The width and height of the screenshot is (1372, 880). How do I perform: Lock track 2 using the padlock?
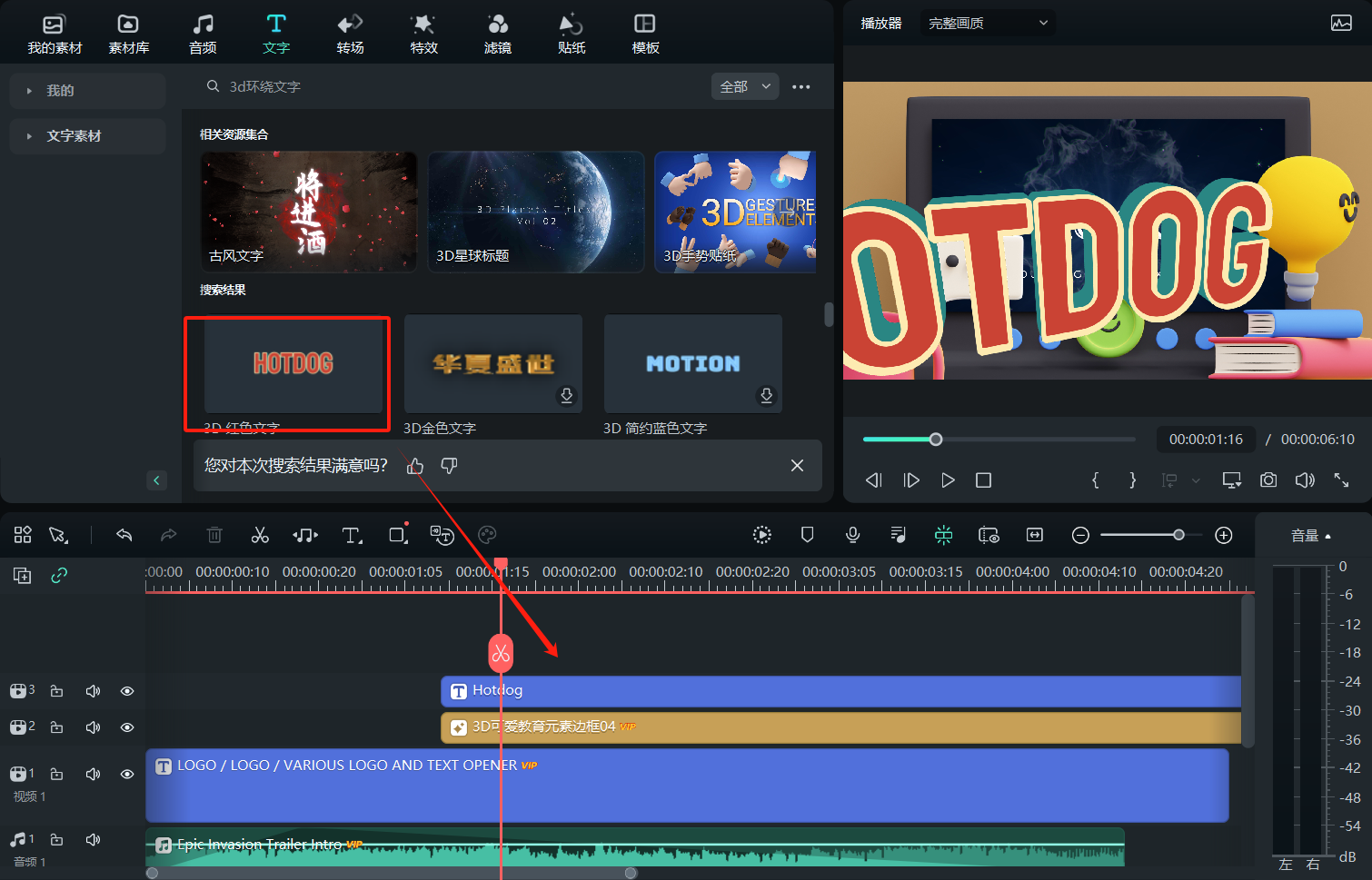pyautogui.click(x=56, y=727)
